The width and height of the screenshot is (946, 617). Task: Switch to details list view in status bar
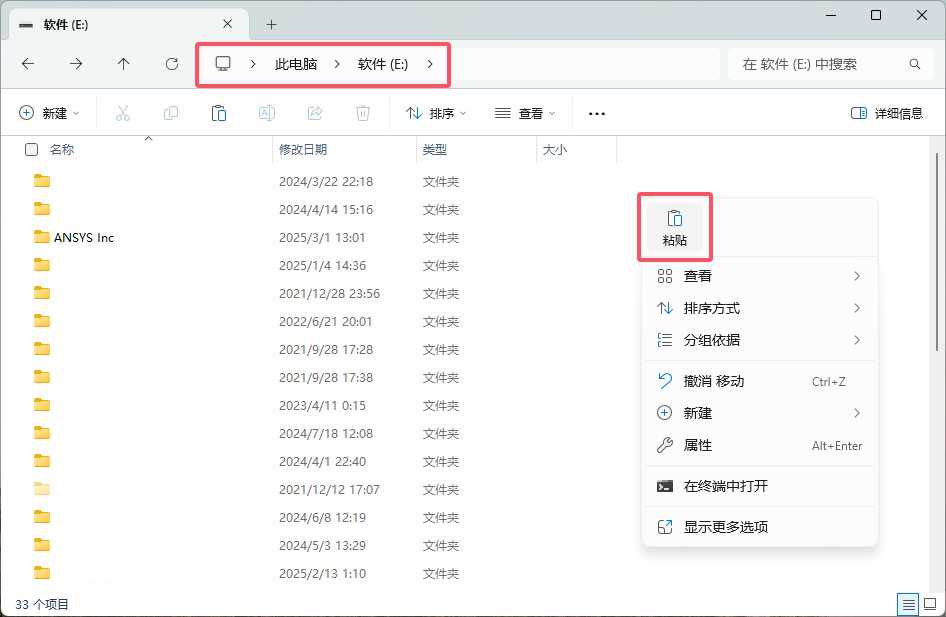point(908,604)
